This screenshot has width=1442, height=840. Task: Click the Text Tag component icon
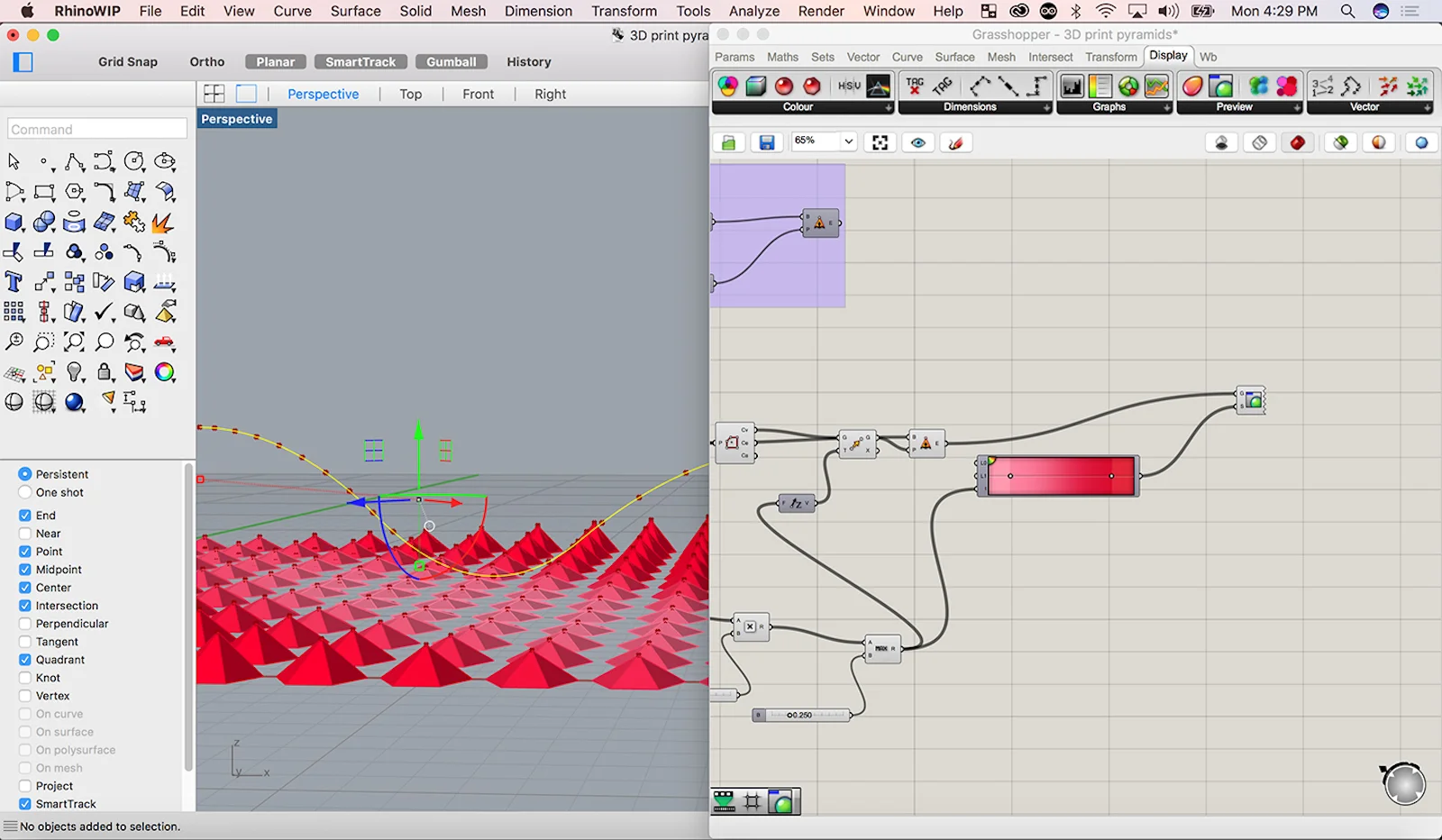pyautogui.click(x=915, y=87)
